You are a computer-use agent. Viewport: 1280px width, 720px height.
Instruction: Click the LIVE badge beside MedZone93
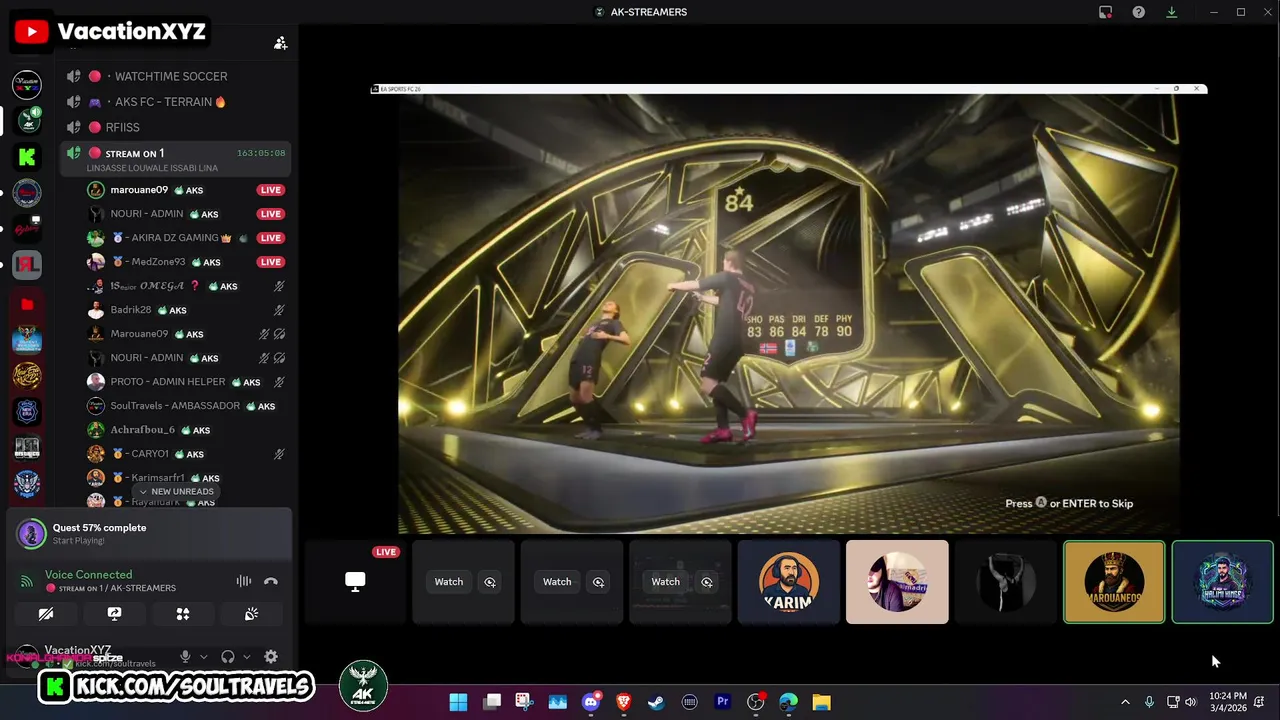point(270,262)
